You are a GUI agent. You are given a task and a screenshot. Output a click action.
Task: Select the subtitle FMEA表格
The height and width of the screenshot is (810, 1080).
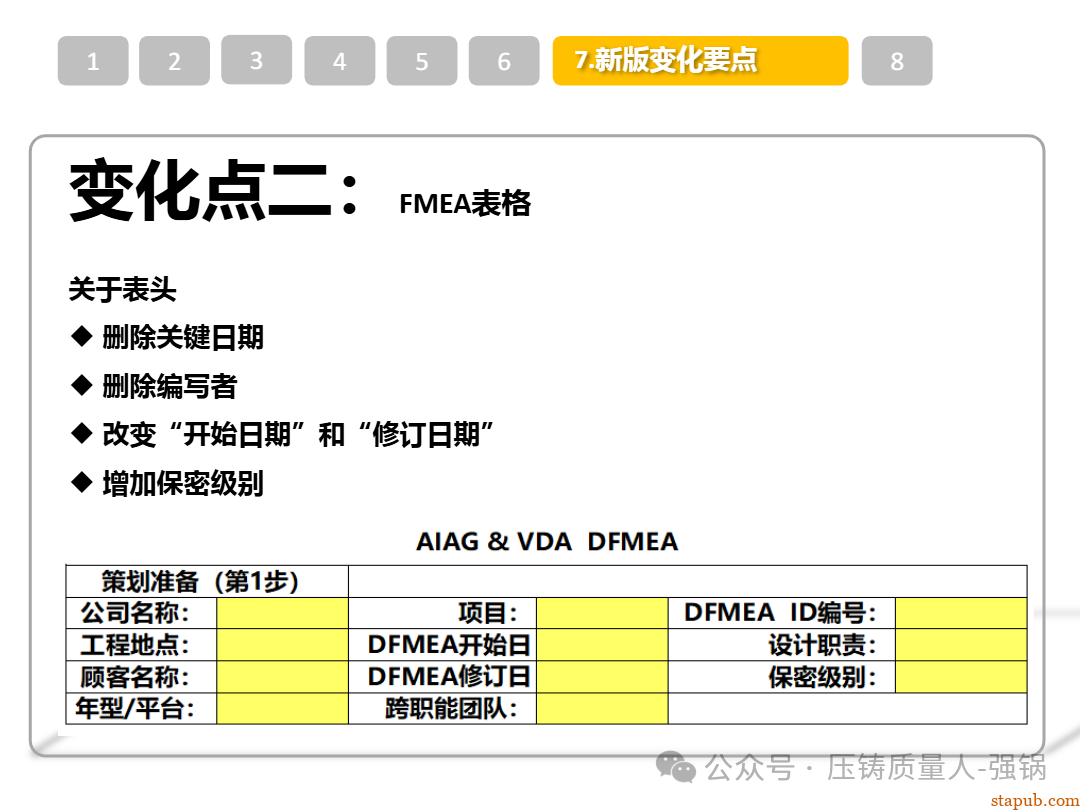coord(465,204)
